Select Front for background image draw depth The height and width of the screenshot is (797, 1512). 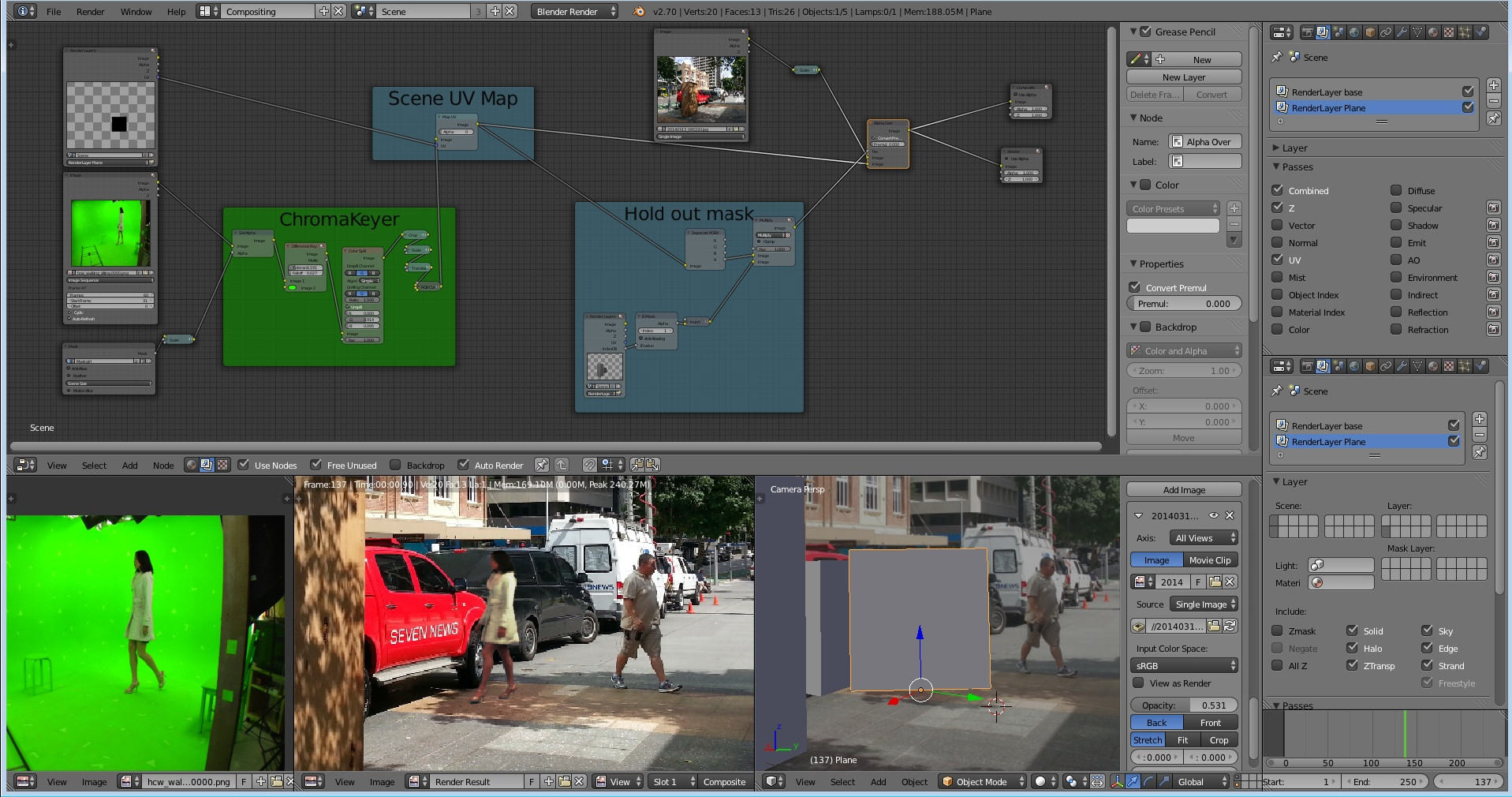pos(1211,722)
